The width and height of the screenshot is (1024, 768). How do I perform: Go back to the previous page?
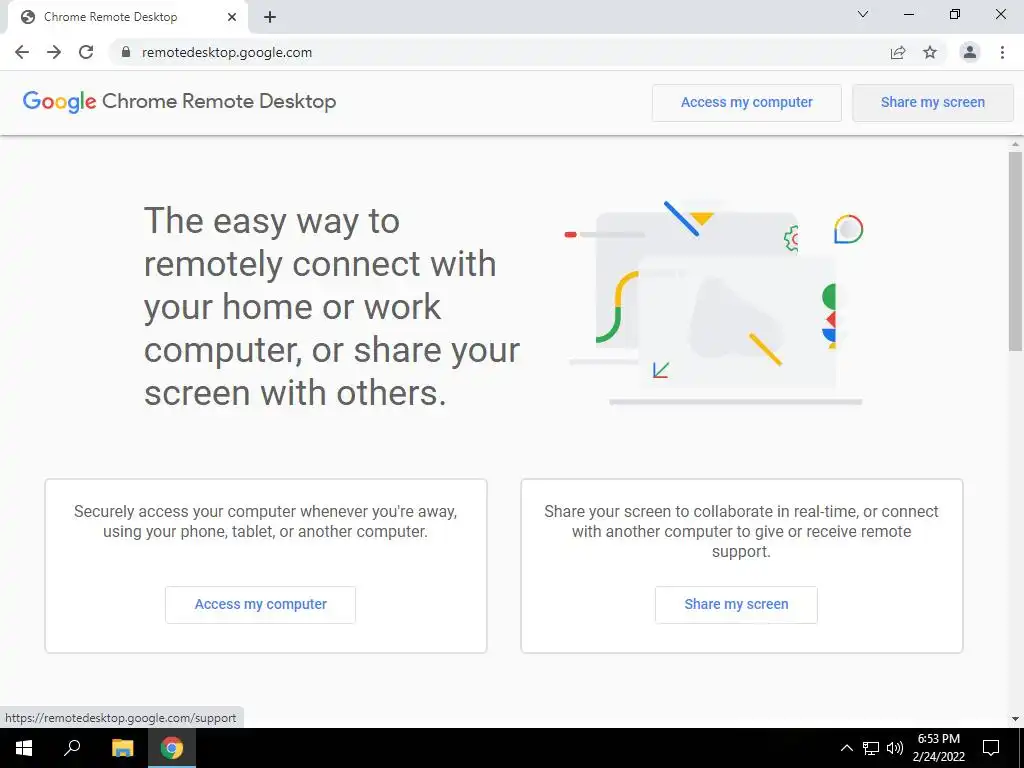tap(22, 52)
